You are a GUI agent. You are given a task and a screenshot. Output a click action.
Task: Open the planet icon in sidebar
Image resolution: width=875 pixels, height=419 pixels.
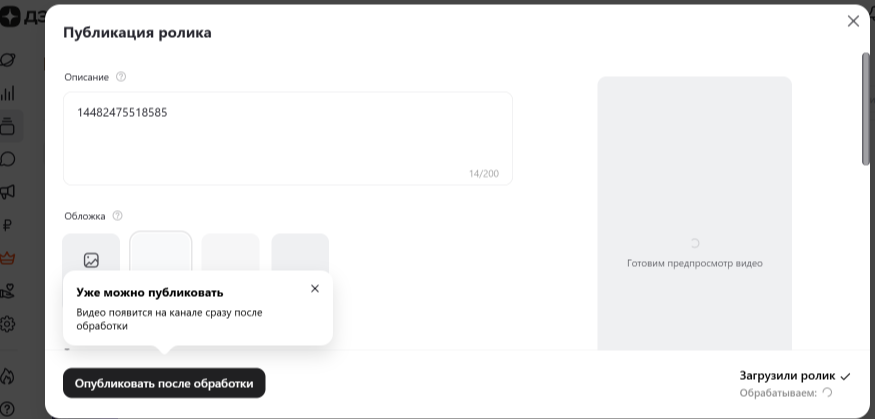(8, 60)
